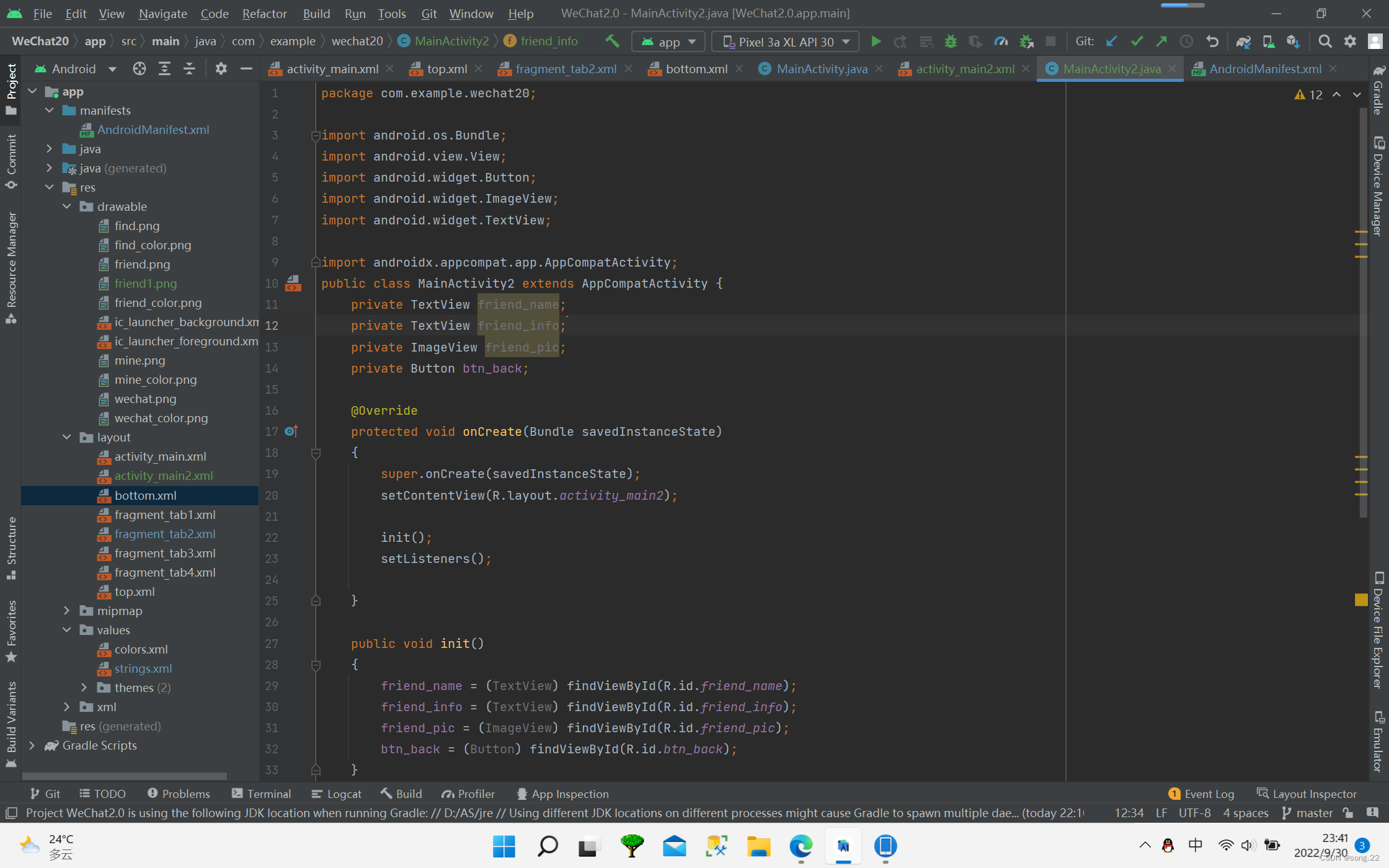This screenshot has width=1389, height=868.
Task: Open IDE settings gear in toolbar
Action: 1350,42
